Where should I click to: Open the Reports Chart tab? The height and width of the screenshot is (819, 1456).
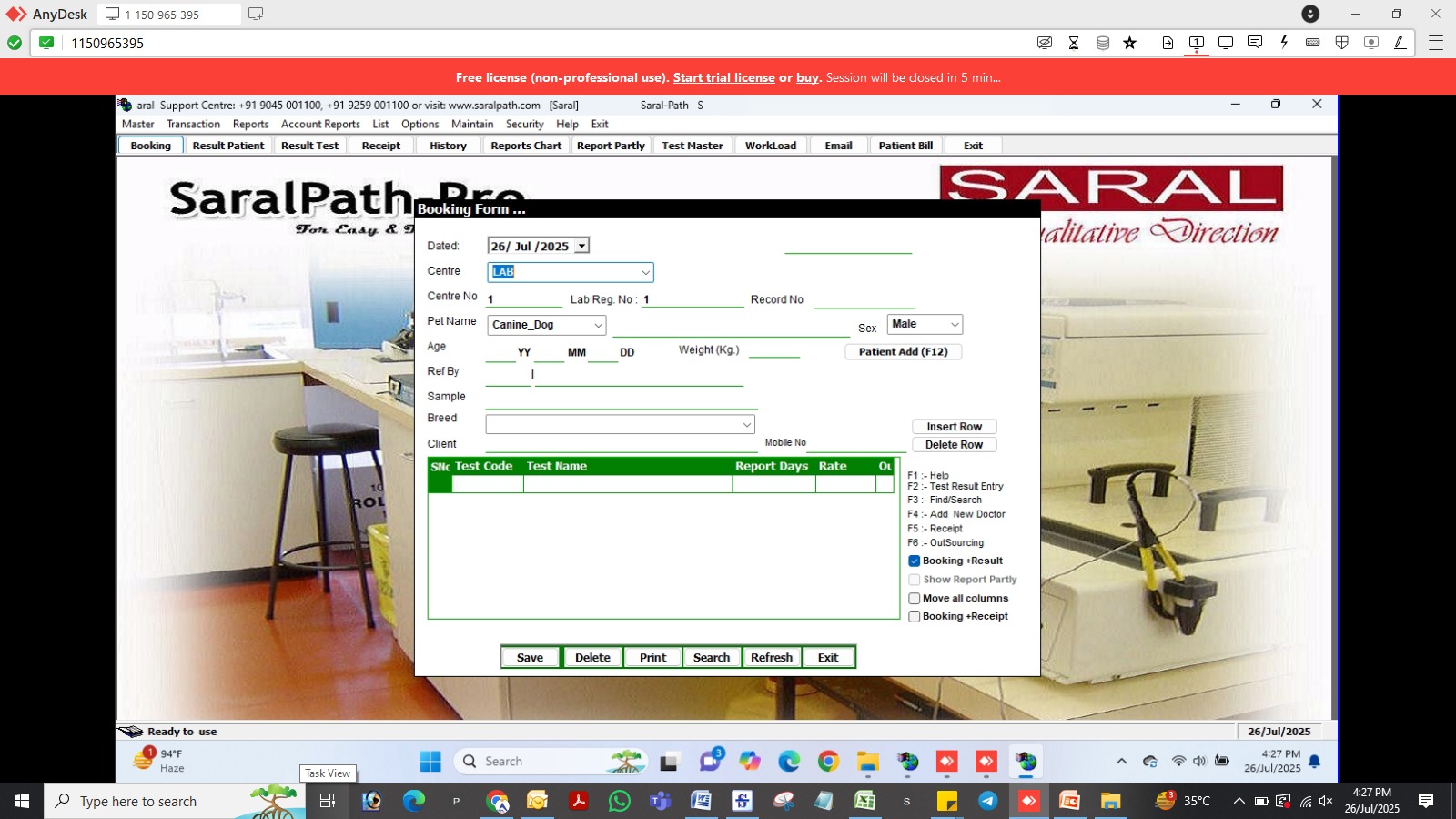(x=526, y=146)
